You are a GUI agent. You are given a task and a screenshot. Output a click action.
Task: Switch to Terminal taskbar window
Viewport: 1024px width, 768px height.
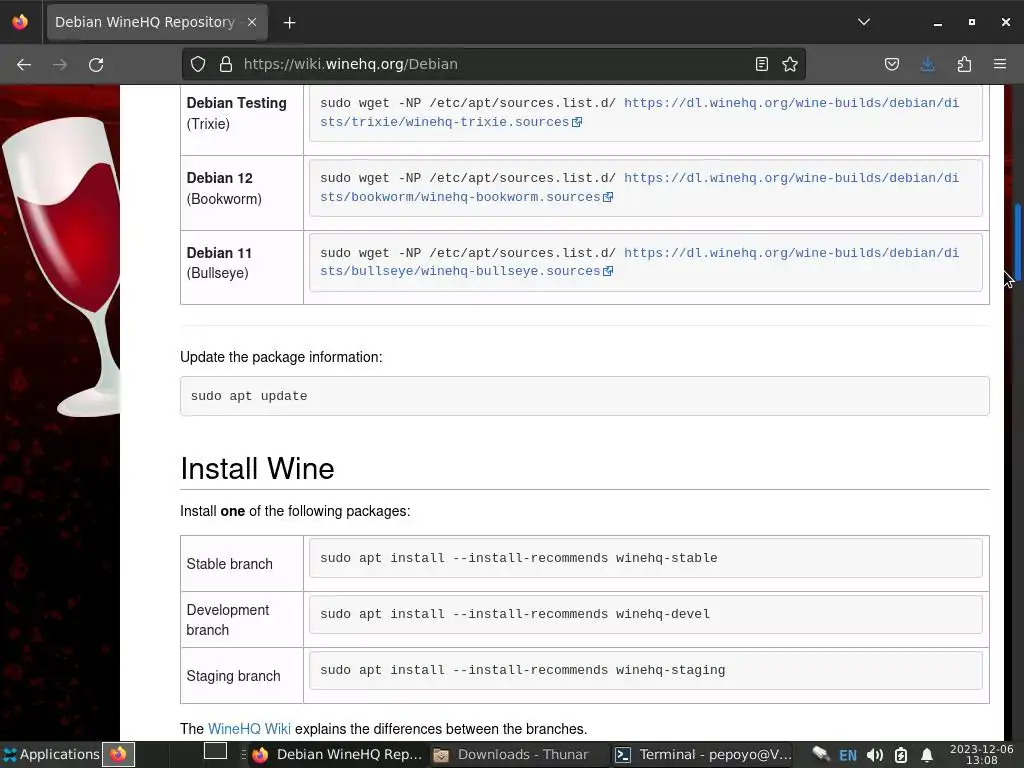705,754
